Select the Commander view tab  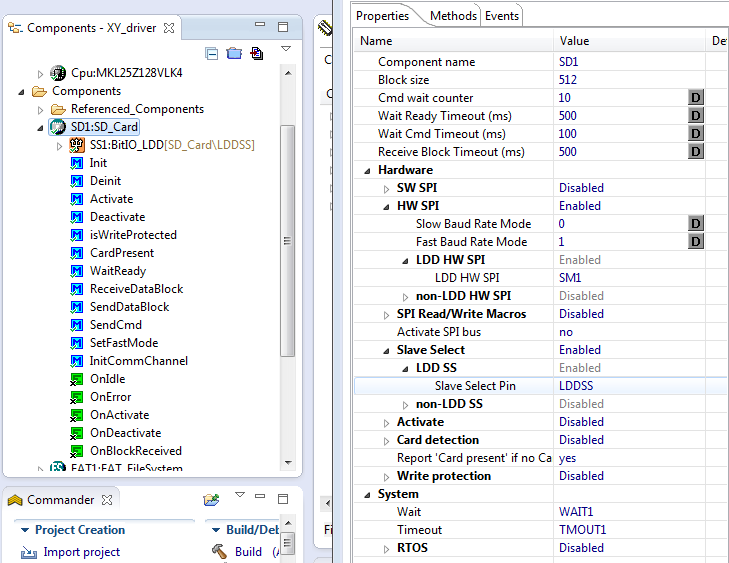[60, 500]
